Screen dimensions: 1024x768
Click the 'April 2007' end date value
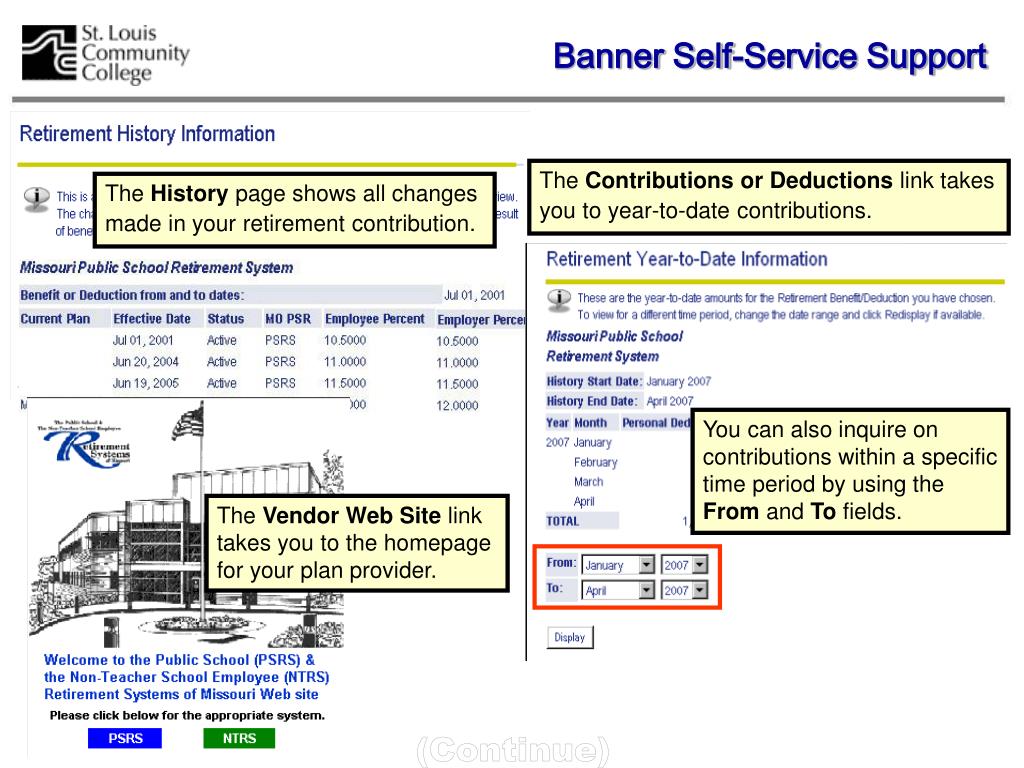(x=669, y=401)
